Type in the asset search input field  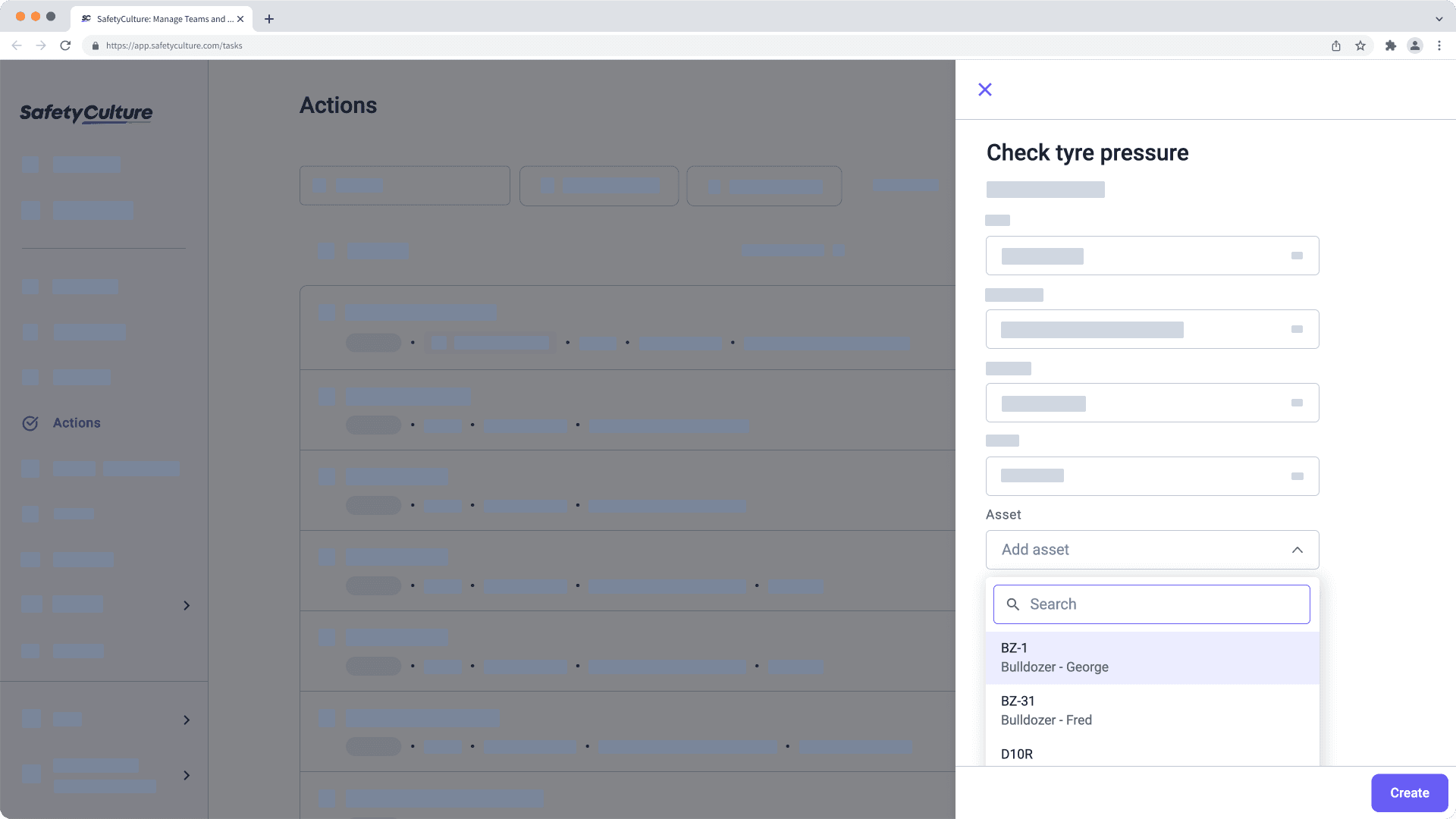[1152, 604]
